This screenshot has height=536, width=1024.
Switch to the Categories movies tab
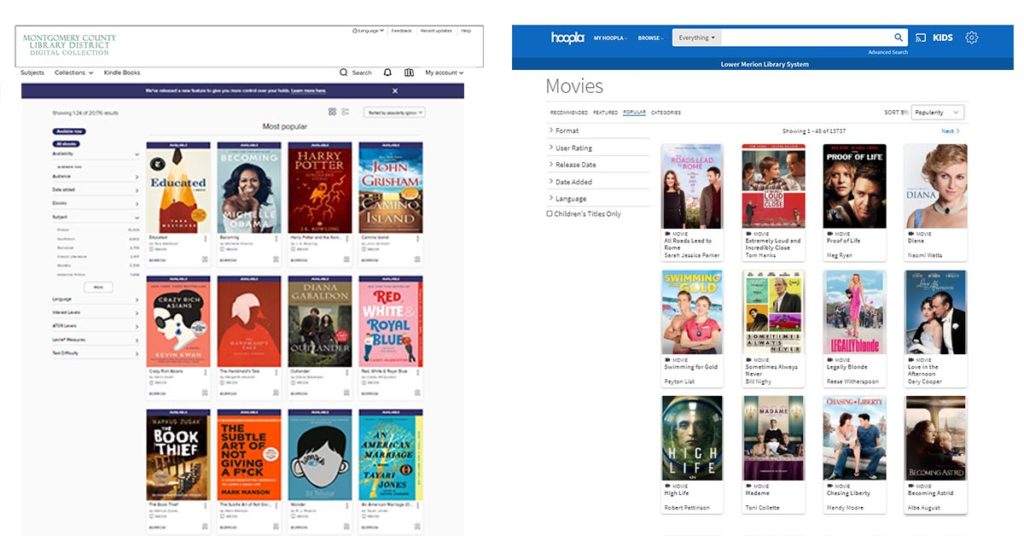coord(666,113)
